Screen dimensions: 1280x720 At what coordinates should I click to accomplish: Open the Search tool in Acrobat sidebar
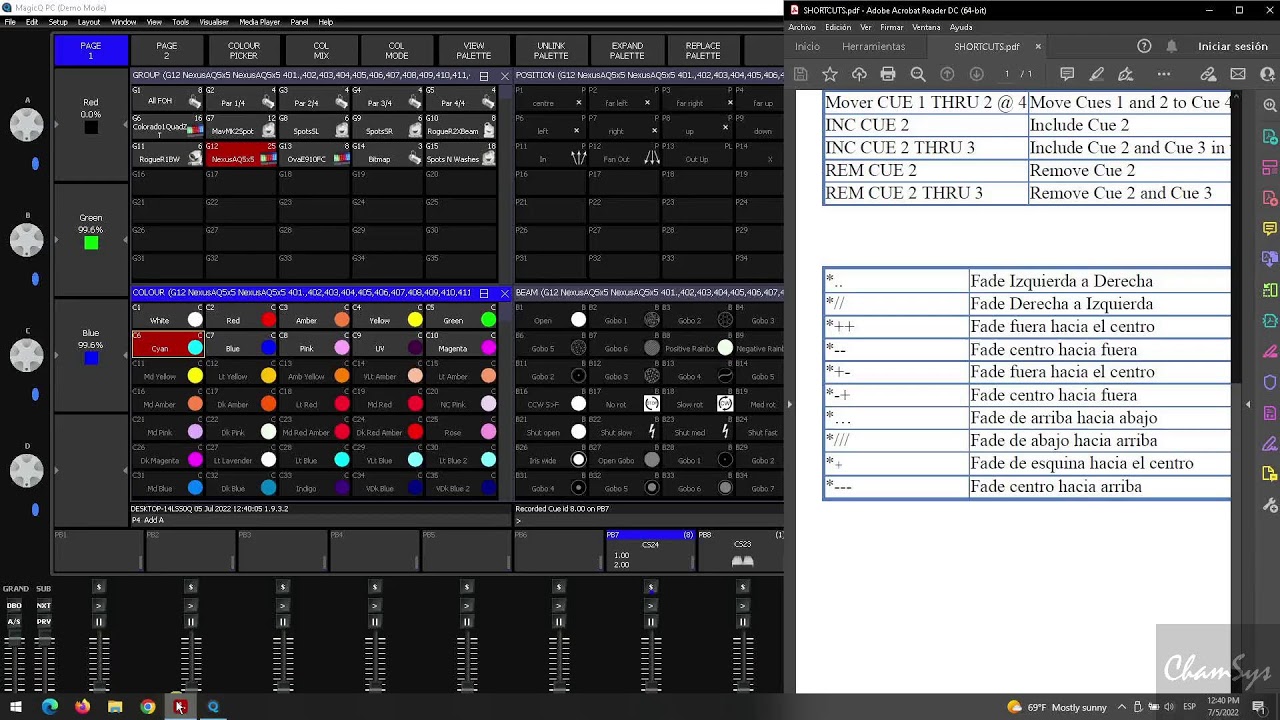[x=1270, y=106]
